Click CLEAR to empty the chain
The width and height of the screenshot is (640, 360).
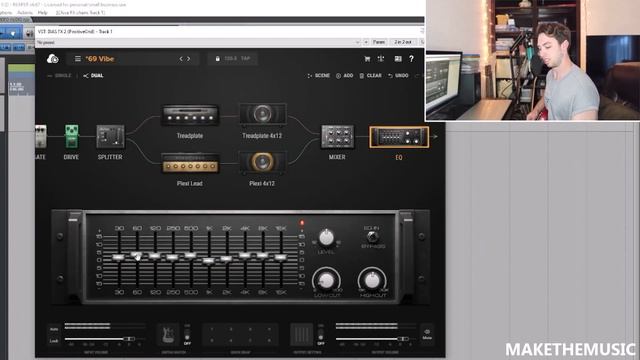pos(370,76)
